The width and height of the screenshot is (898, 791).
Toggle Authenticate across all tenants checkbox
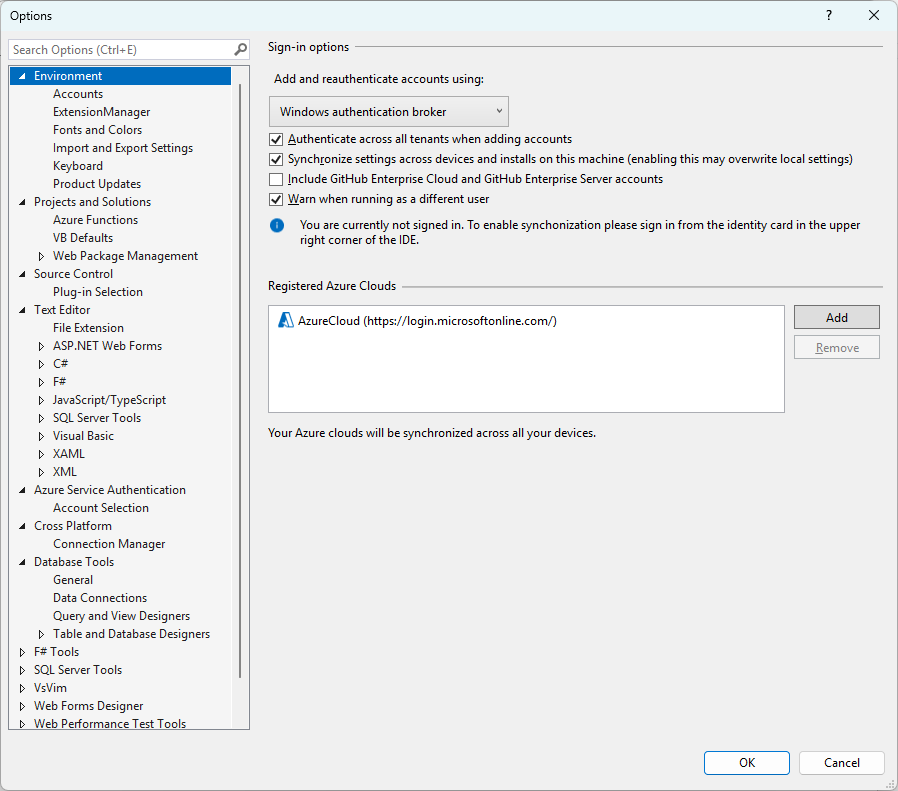(276, 139)
